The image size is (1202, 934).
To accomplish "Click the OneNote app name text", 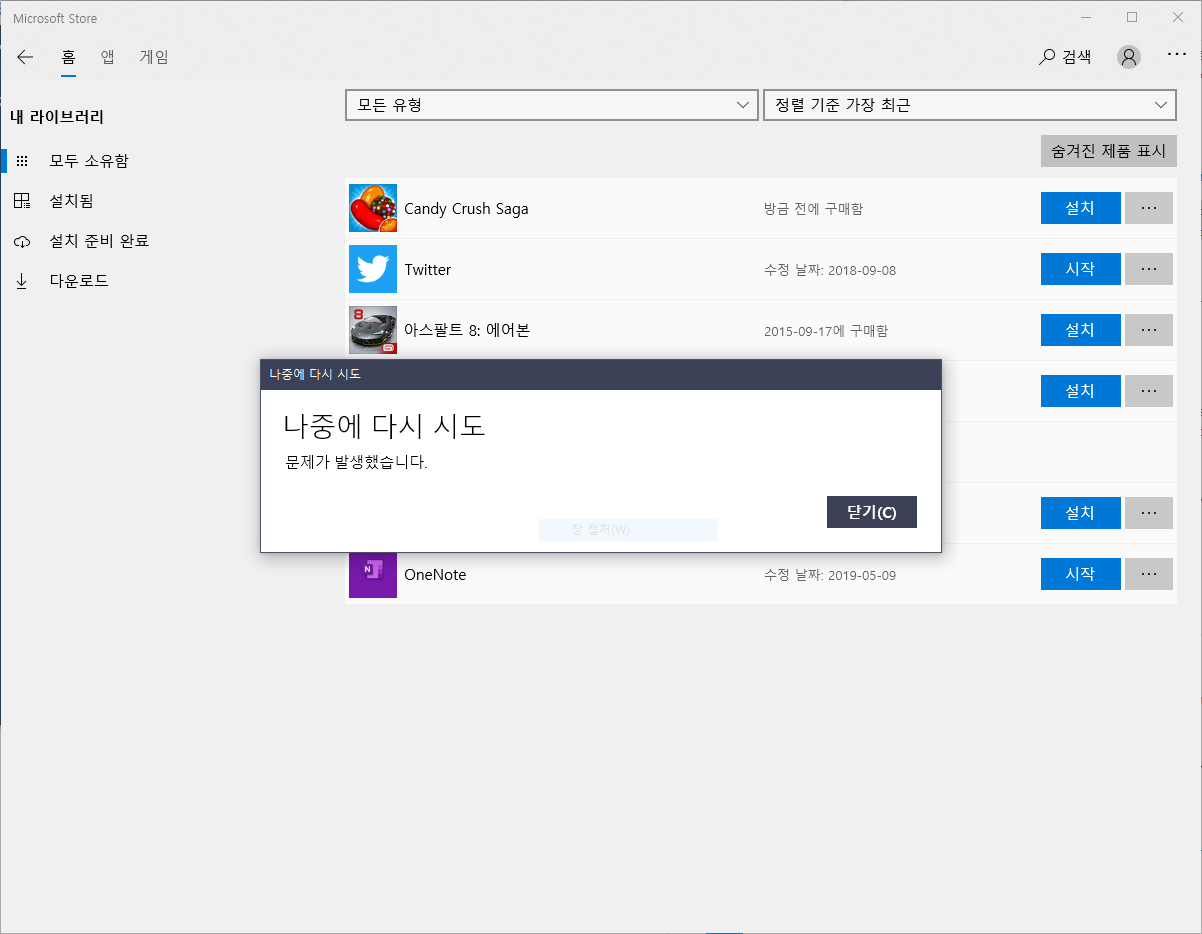I will pyautogui.click(x=435, y=575).
